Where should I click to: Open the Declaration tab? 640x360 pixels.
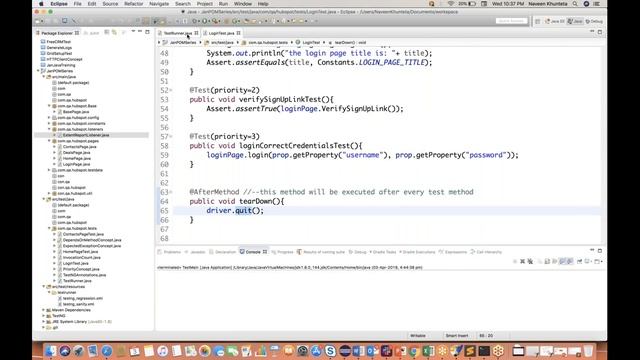(x=222, y=252)
